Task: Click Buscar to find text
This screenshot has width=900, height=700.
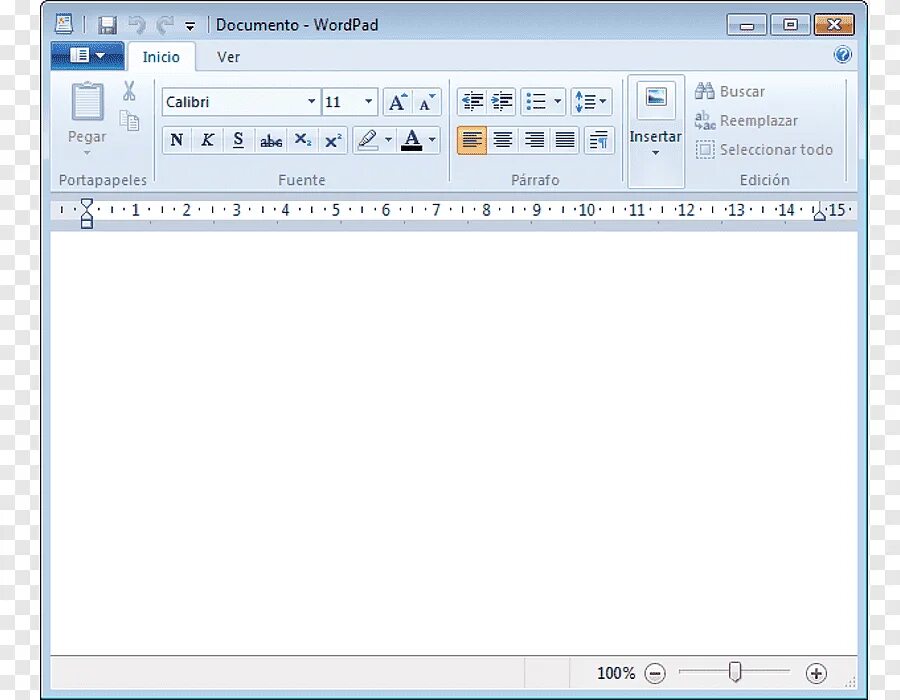Action: [x=730, y=91]
